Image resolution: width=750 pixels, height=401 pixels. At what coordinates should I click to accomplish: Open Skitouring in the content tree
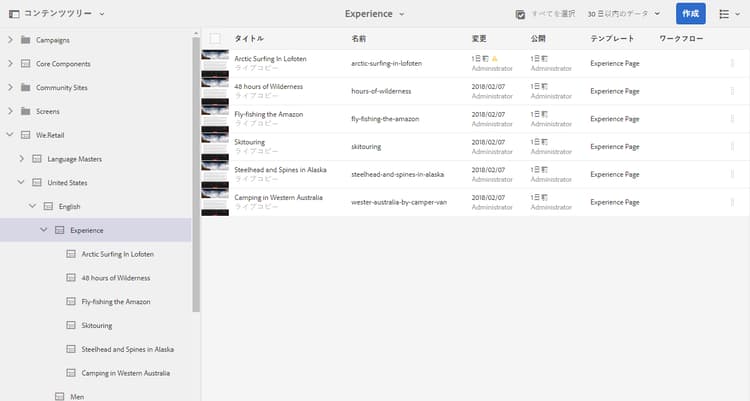97,325
